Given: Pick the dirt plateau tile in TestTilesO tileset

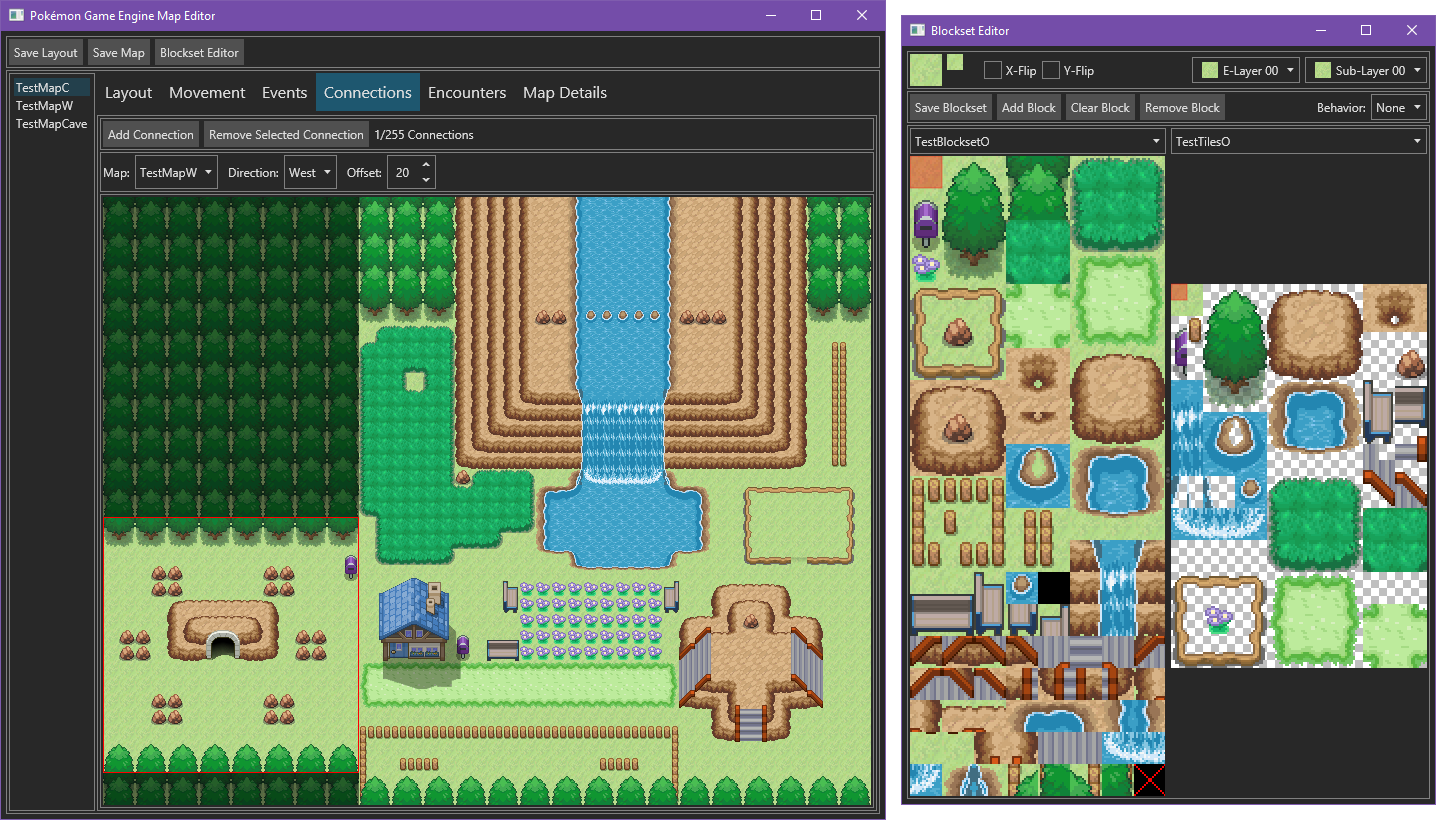Looking at the screenshot, I should click(x=1315, y=332).
